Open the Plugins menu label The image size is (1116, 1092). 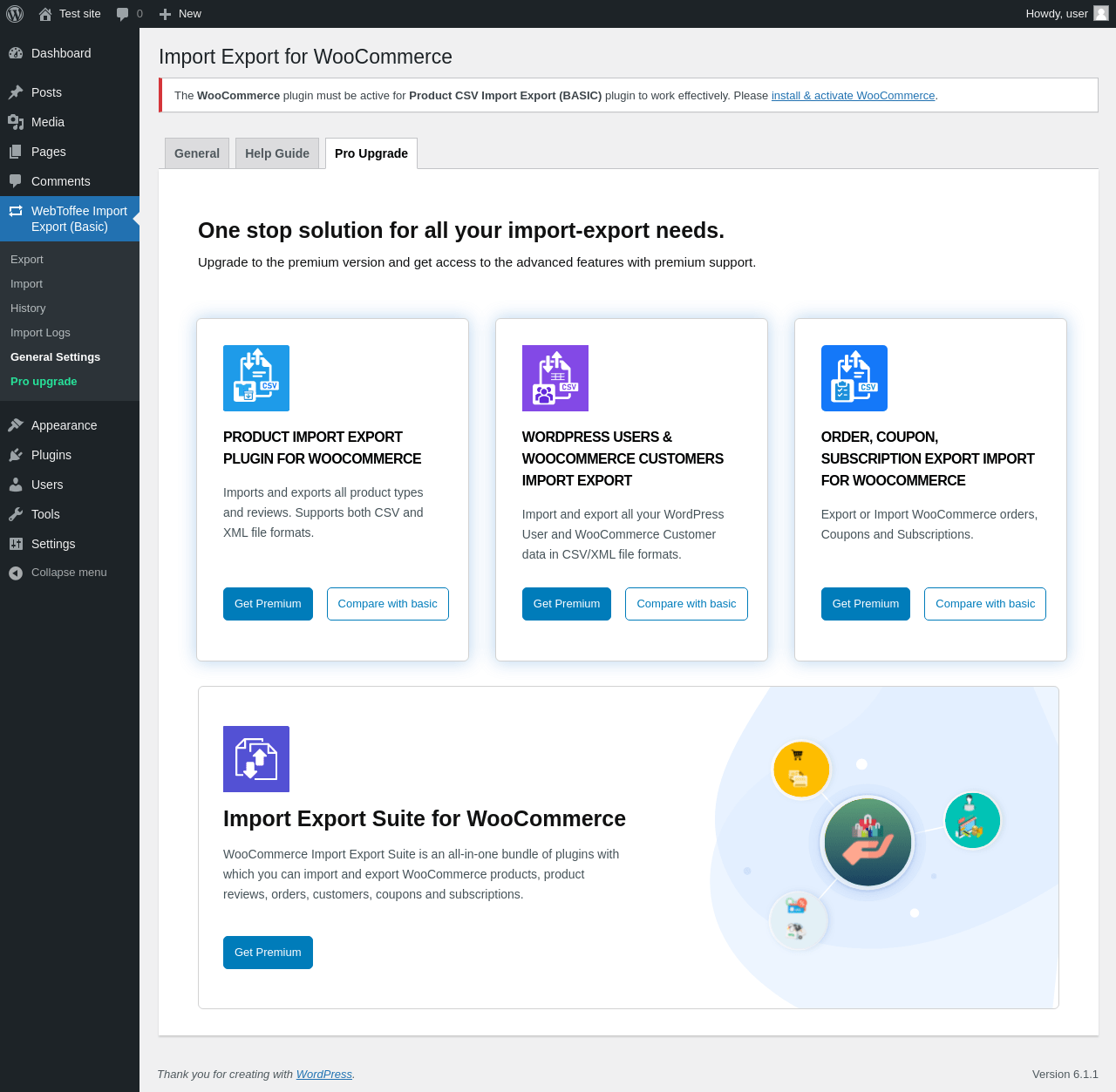click(x=51, y=455)
